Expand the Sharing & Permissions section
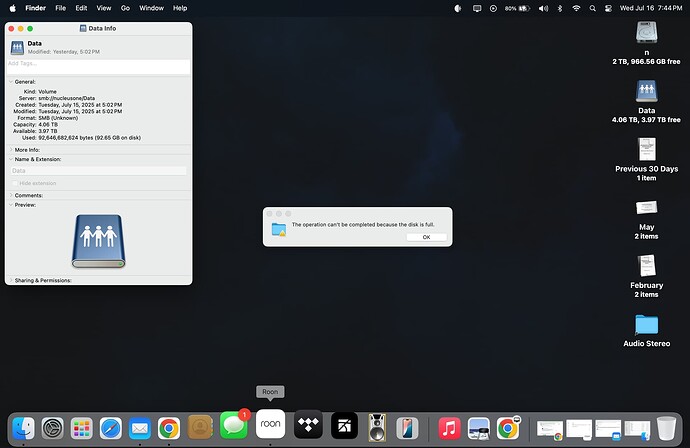690x448 pixels. coord(11,280)
